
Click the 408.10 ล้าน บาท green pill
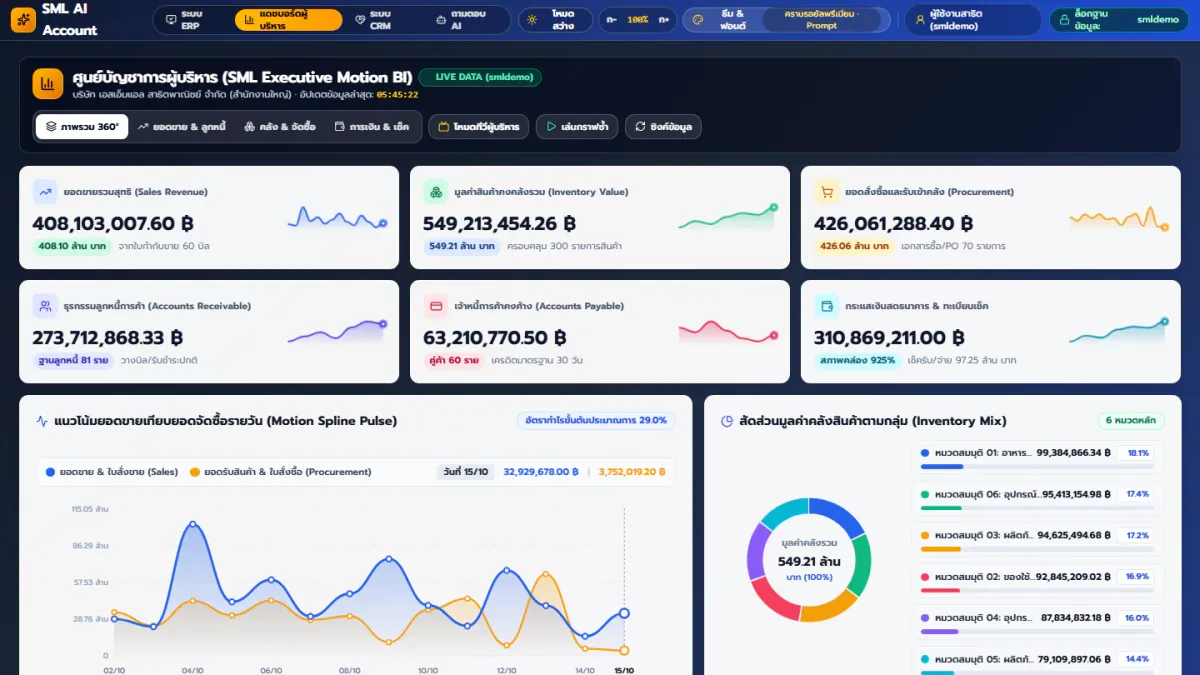pyautogui.click(x=71, y=246)
